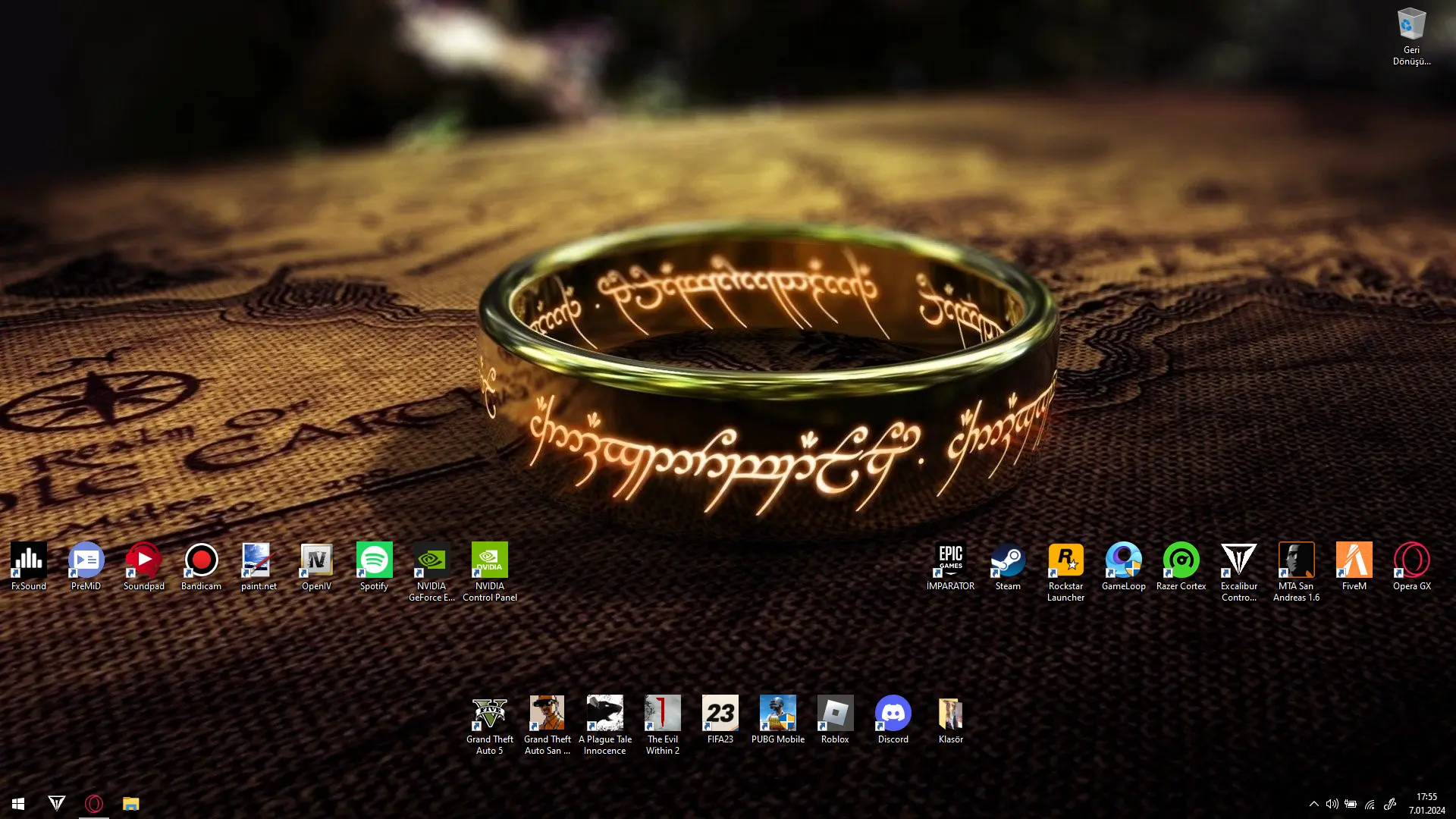The height and width of the screenshot is (819, 1456).
Task: Click the Discord desktop shortcut
Action: 893,720
